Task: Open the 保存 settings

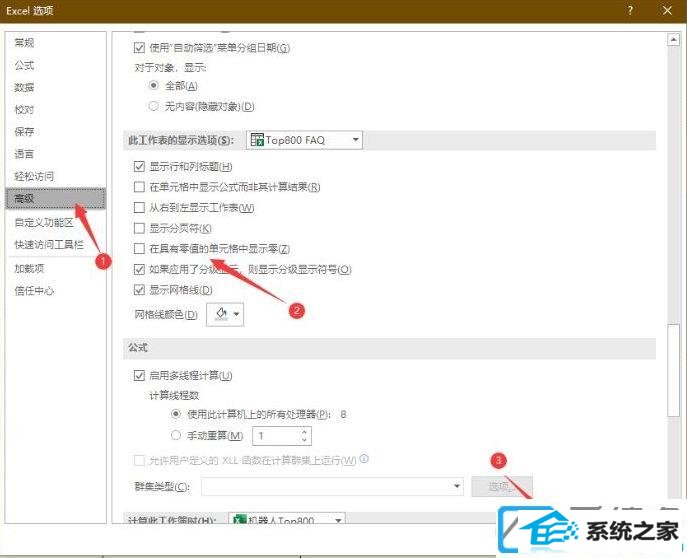Action: coord(24,131)
